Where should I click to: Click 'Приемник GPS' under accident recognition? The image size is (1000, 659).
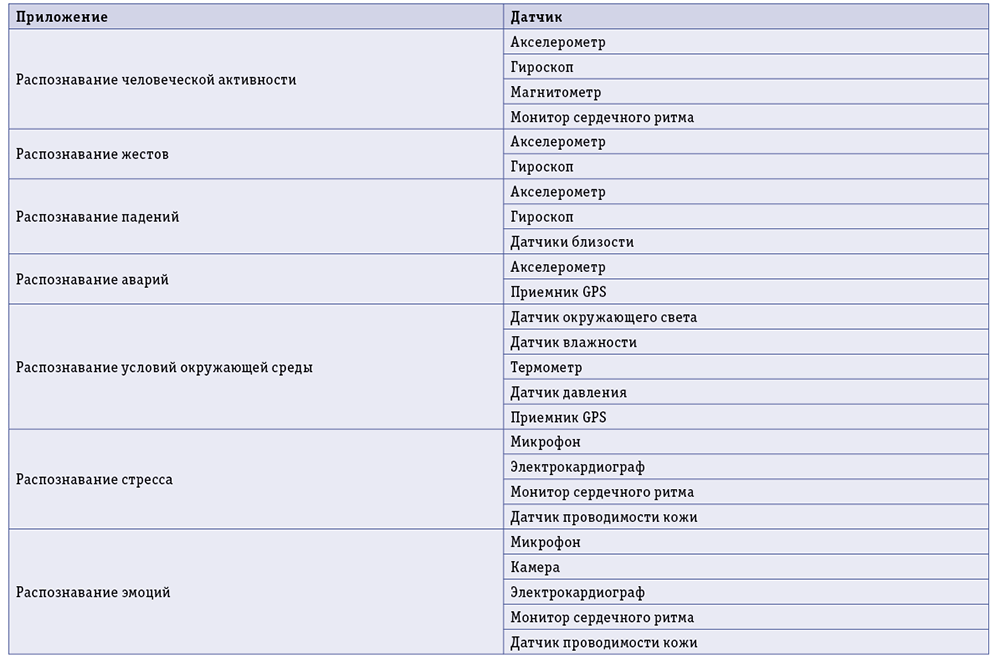click(x=746, y=292)
